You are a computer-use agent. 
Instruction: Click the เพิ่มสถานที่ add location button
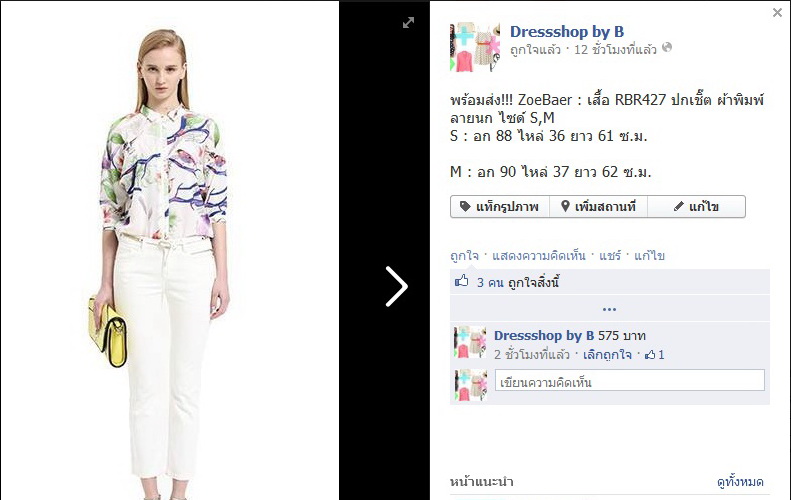coord(598,206)
